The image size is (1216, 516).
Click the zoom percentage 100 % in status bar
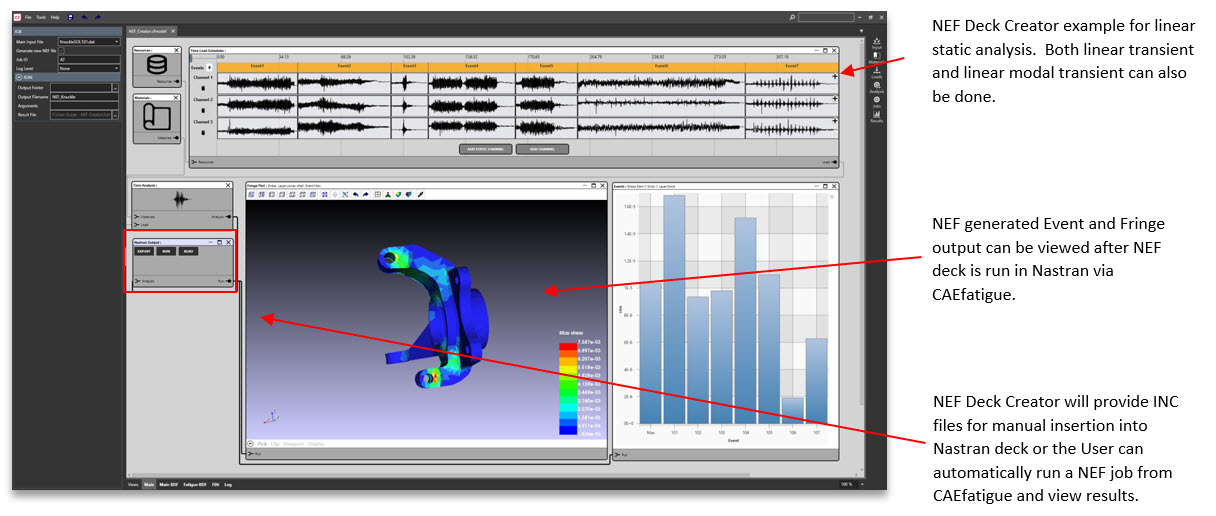click(x=845, y=484)
